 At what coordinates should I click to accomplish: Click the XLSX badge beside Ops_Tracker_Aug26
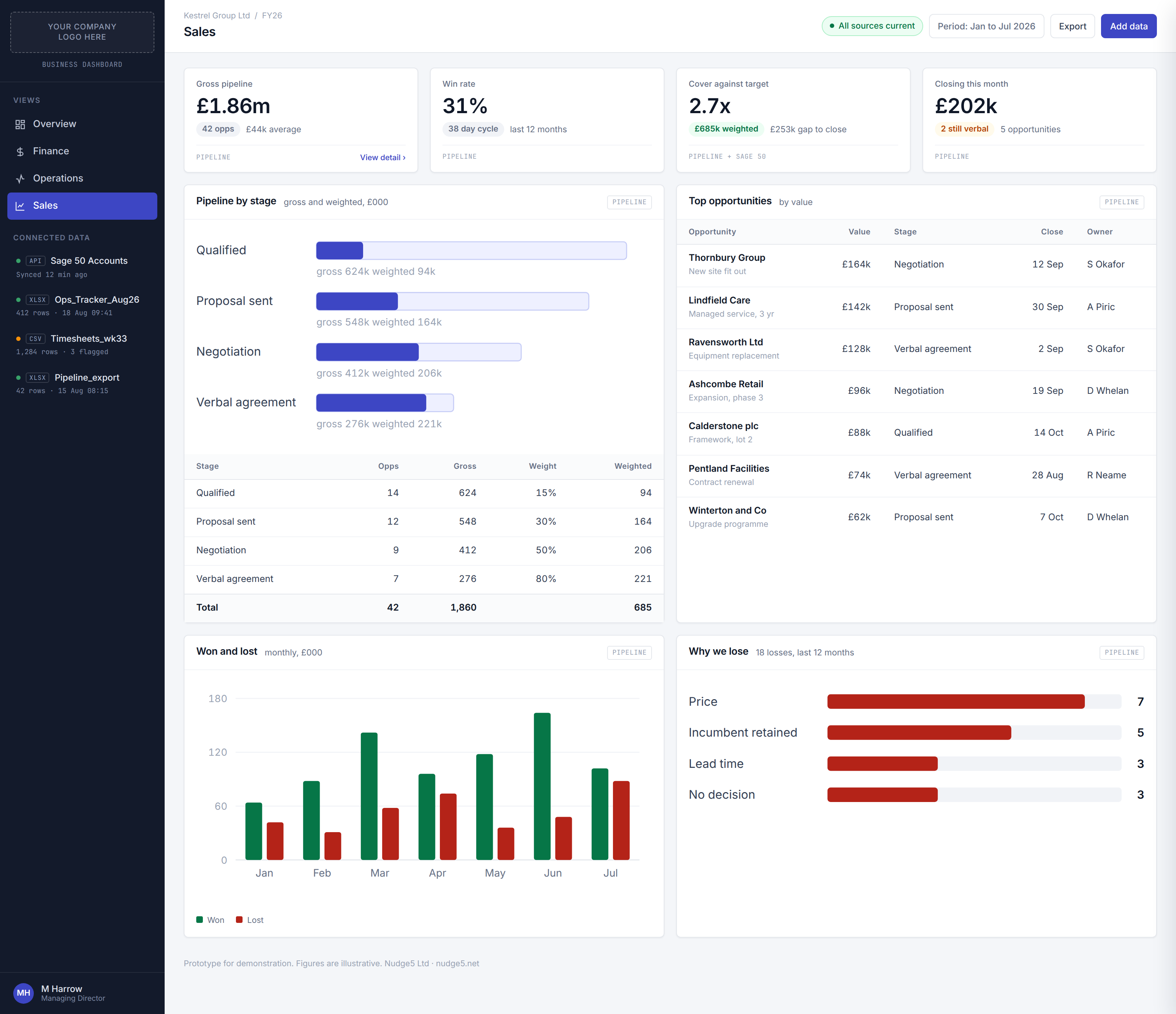[37, 299]
